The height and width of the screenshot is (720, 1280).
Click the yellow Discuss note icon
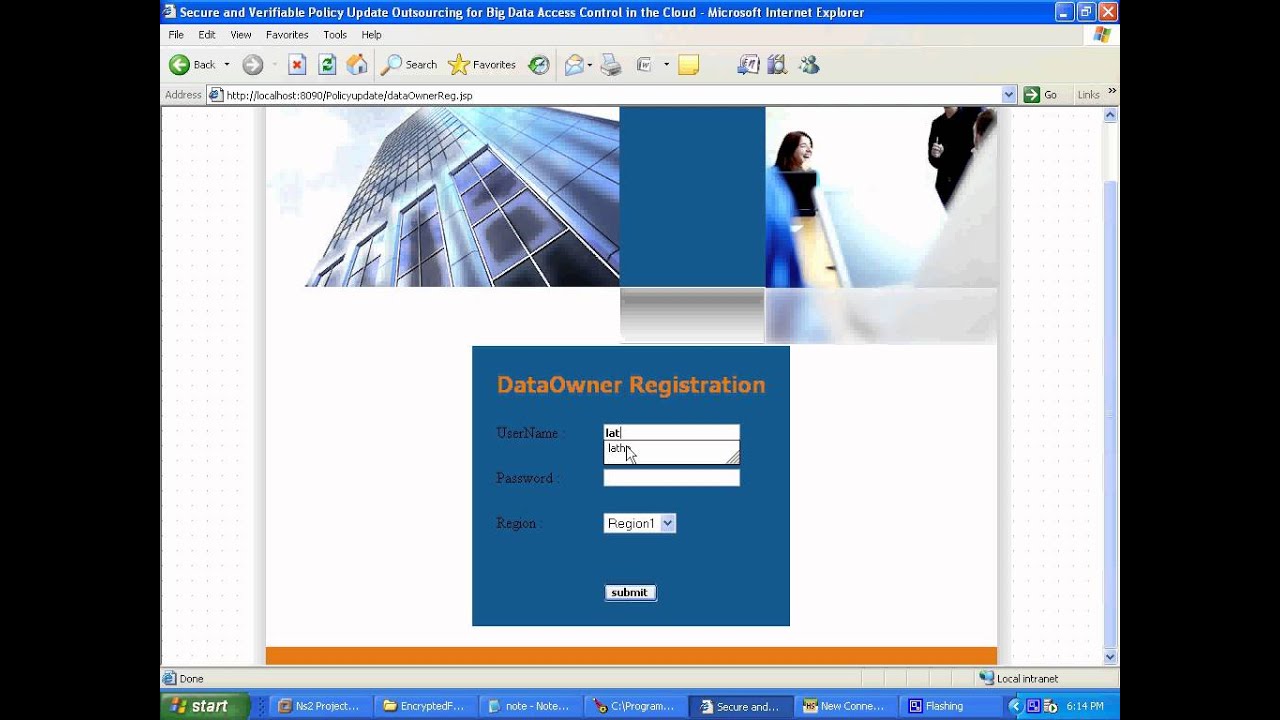688,65
